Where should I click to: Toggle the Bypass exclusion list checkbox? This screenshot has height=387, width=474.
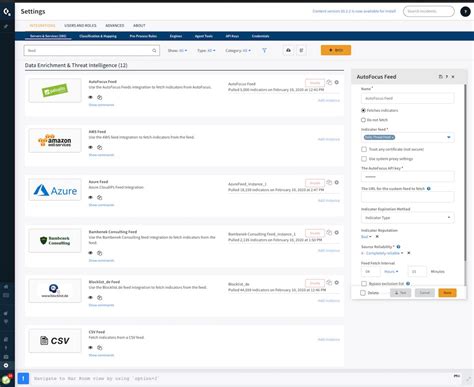tap(364, 284)
